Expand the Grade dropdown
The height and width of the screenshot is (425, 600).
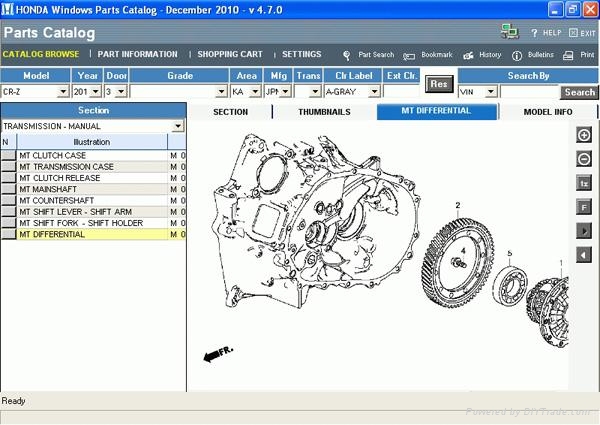221,92
